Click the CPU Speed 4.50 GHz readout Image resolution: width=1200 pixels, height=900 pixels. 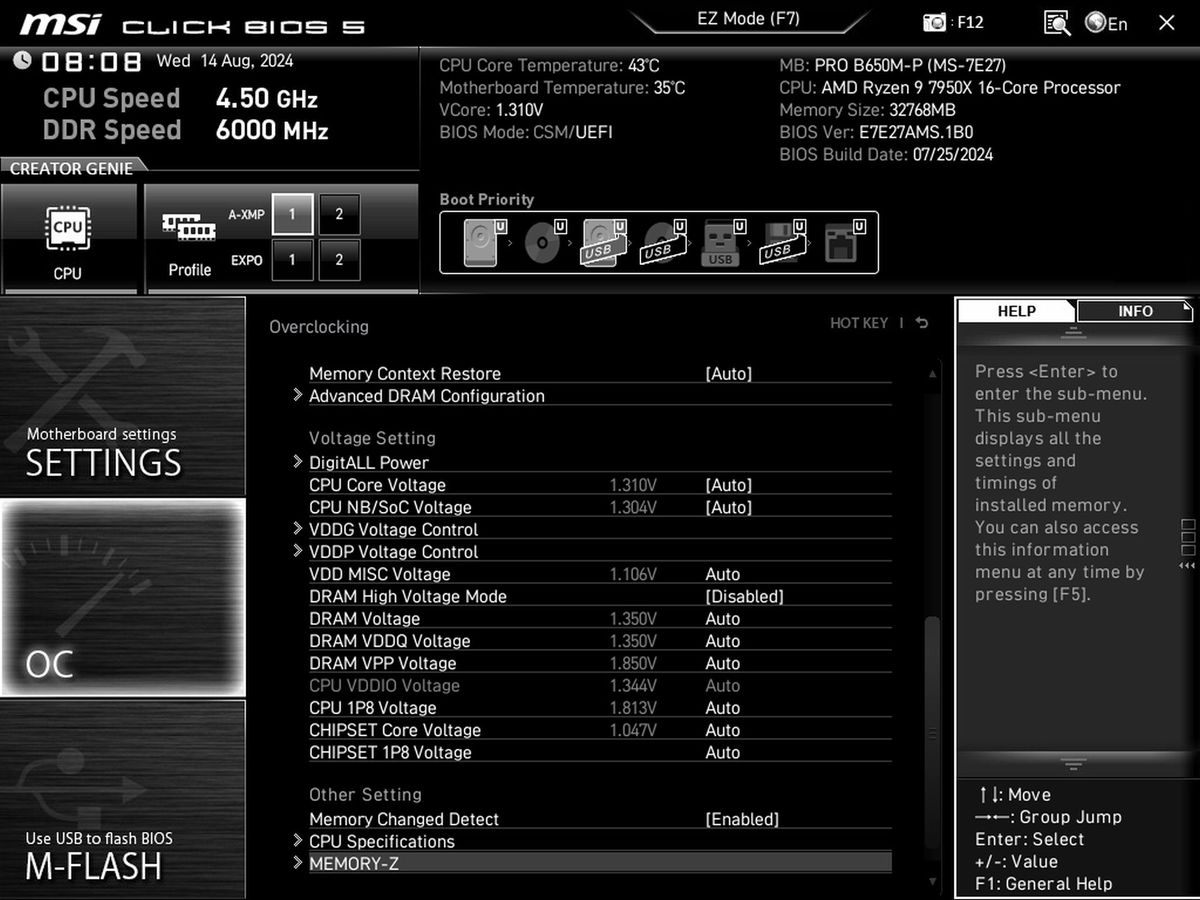coord(180,99)
